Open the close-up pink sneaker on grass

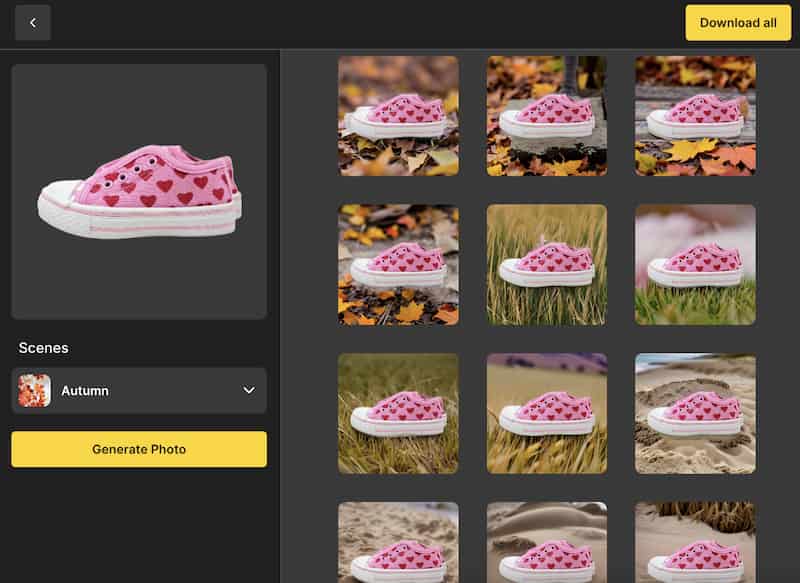(695, 264)
